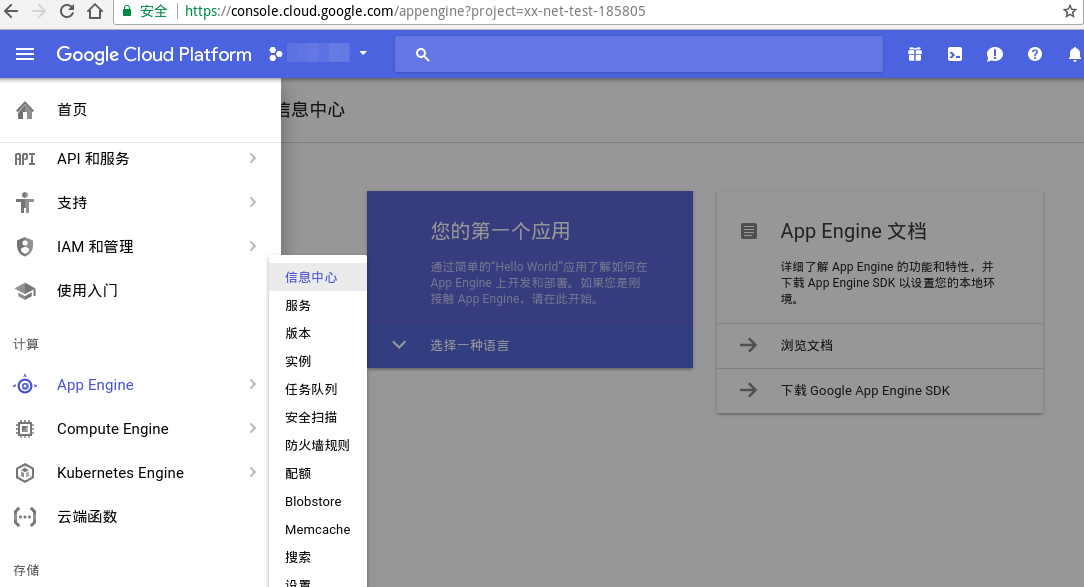This screenshot has width=1084, height=587.
Task: Expand the App Engine submenu chevron
Action: 253,384
